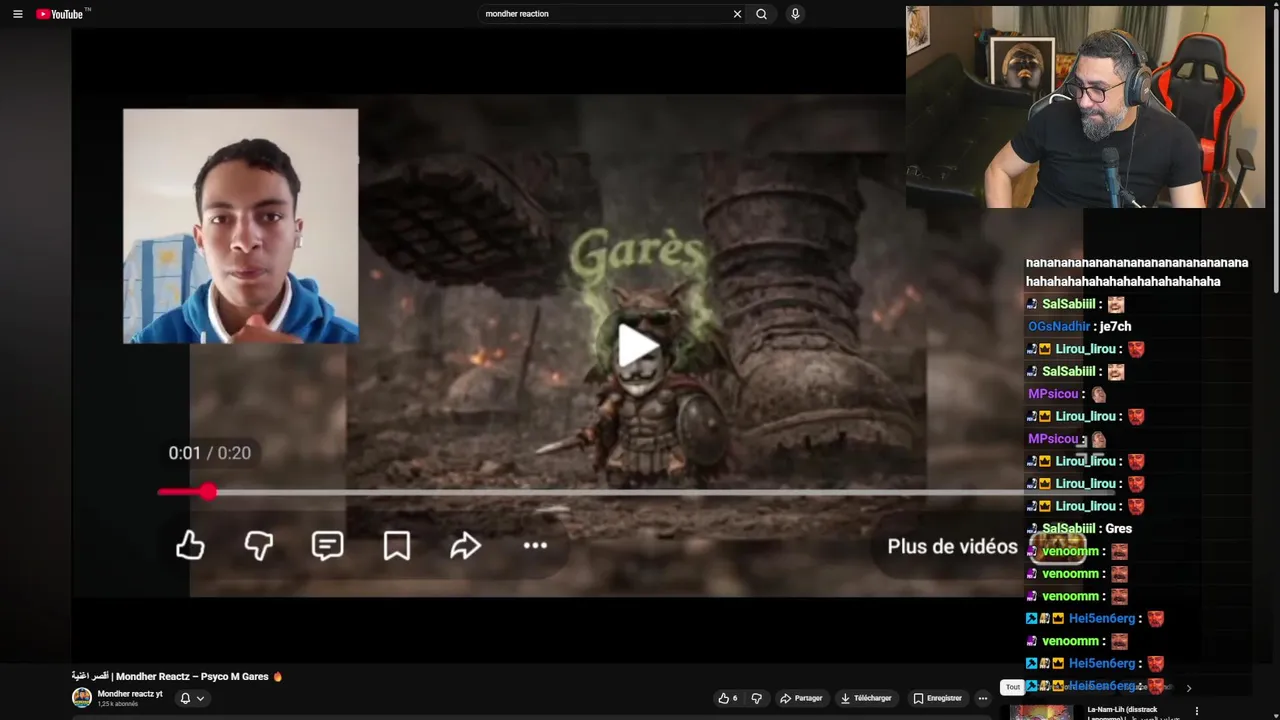
Task: Click the notification bell below the video
Action: [185, 698]
